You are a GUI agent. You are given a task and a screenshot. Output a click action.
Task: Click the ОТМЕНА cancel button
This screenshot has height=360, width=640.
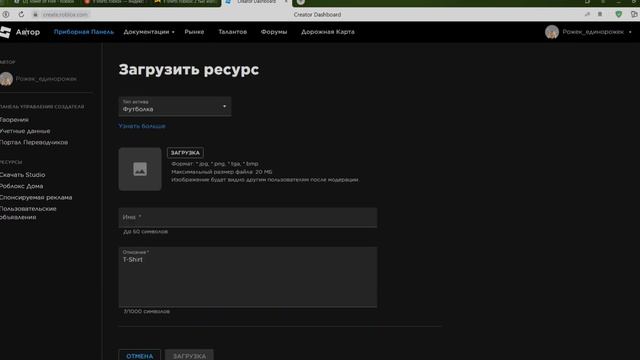[140, 356]
